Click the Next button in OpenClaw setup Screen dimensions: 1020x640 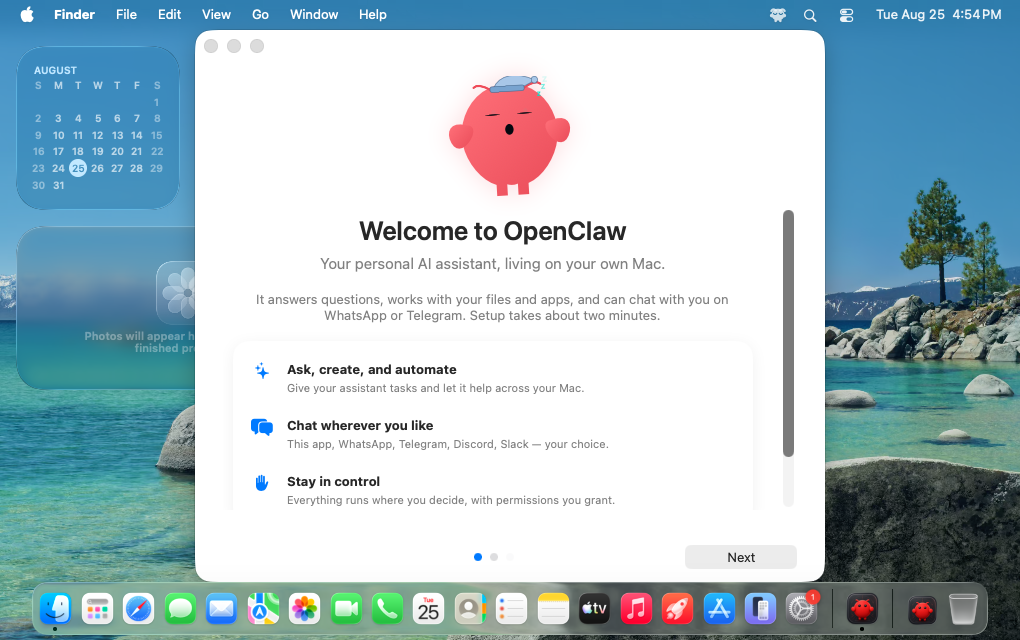[x=740, y=557]
